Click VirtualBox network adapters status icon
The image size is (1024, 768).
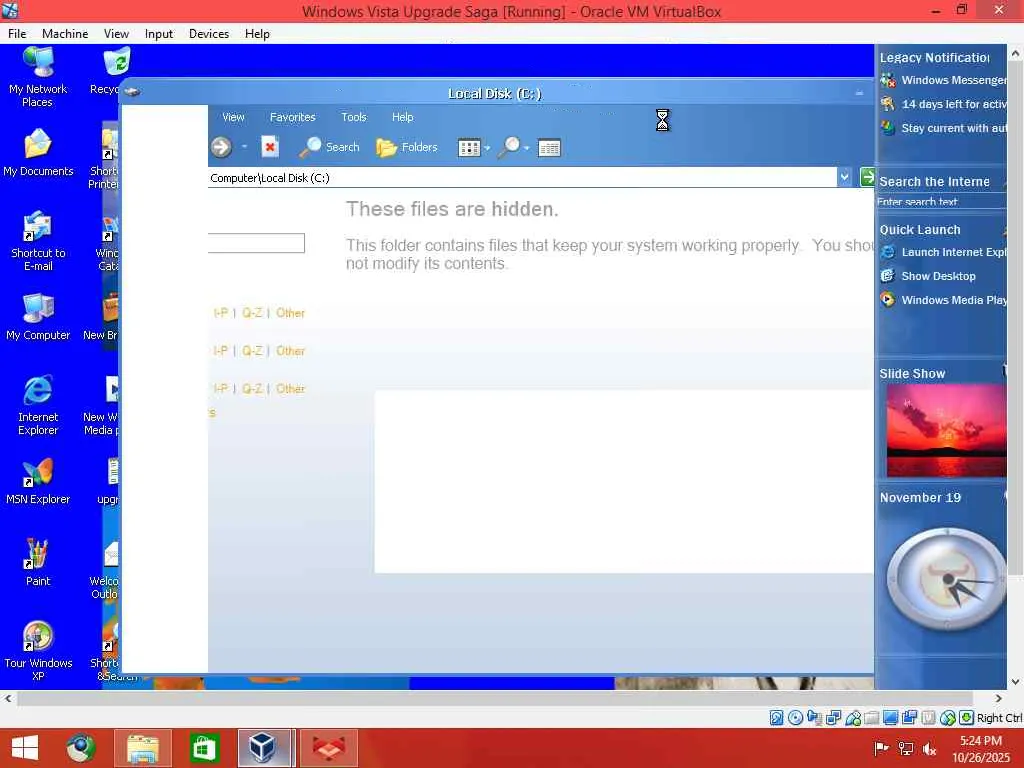(x=833, y=718)
